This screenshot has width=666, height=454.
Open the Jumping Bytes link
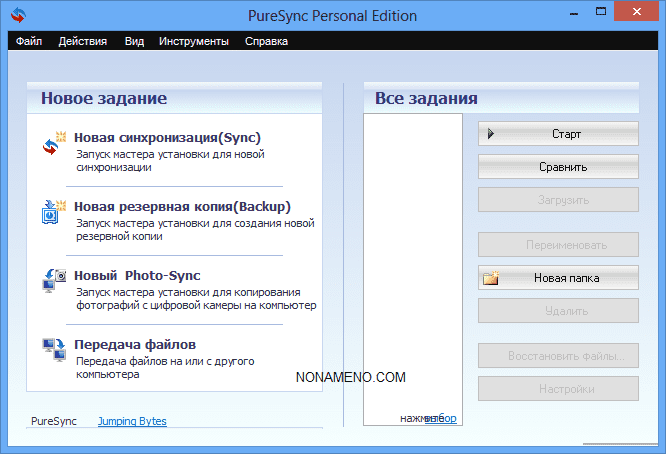[132, 421]
